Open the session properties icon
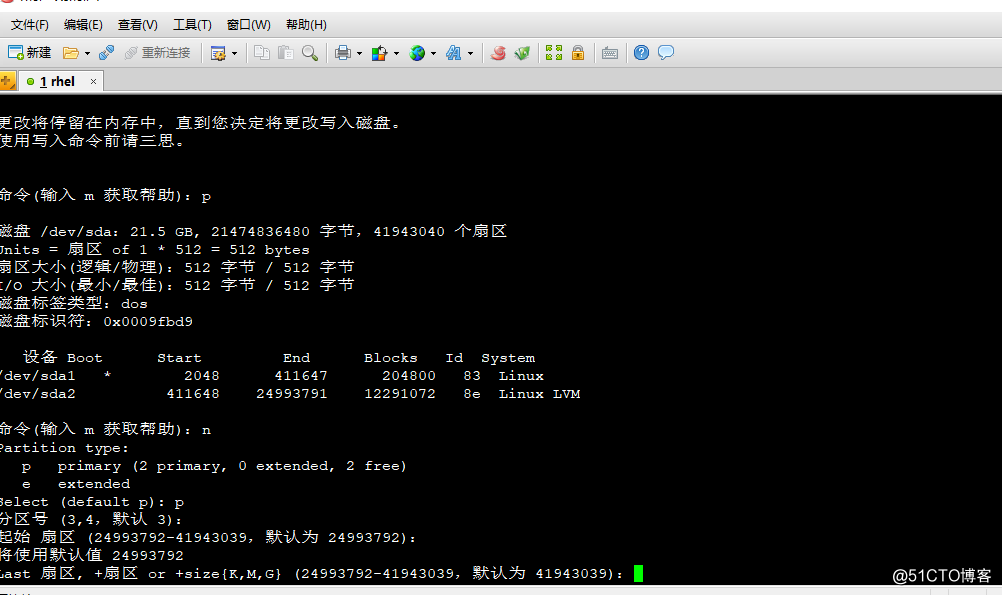This screenshot has width=1002, height=595. [218, 53]
